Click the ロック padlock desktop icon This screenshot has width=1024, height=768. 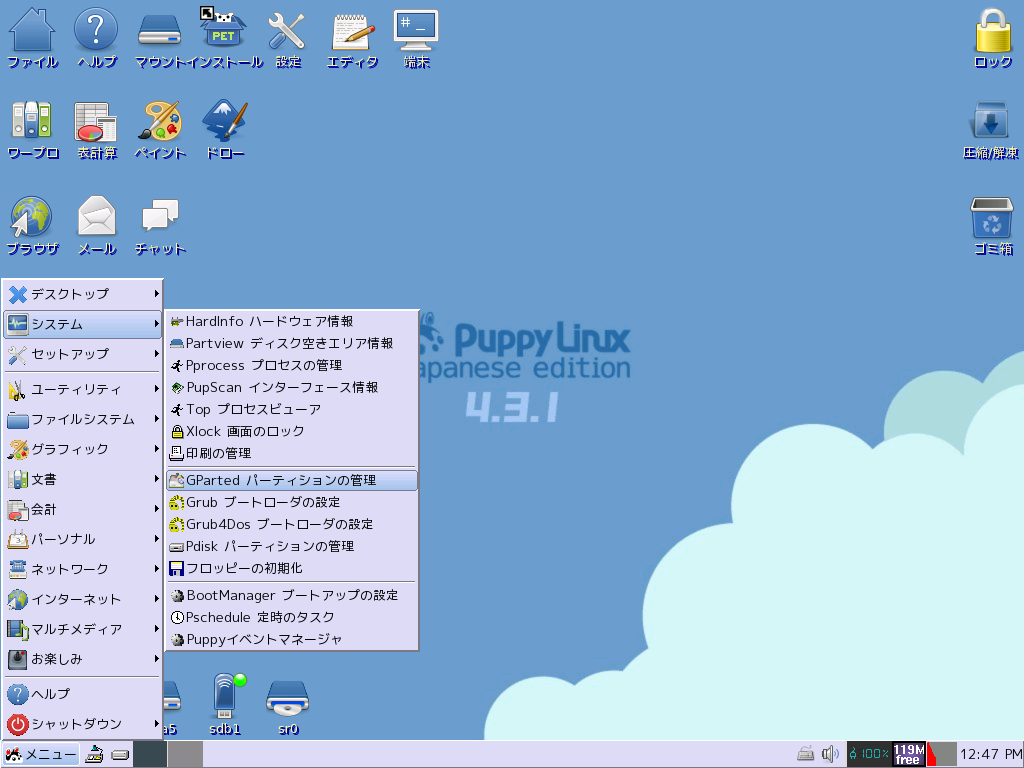tap(993, 30)
